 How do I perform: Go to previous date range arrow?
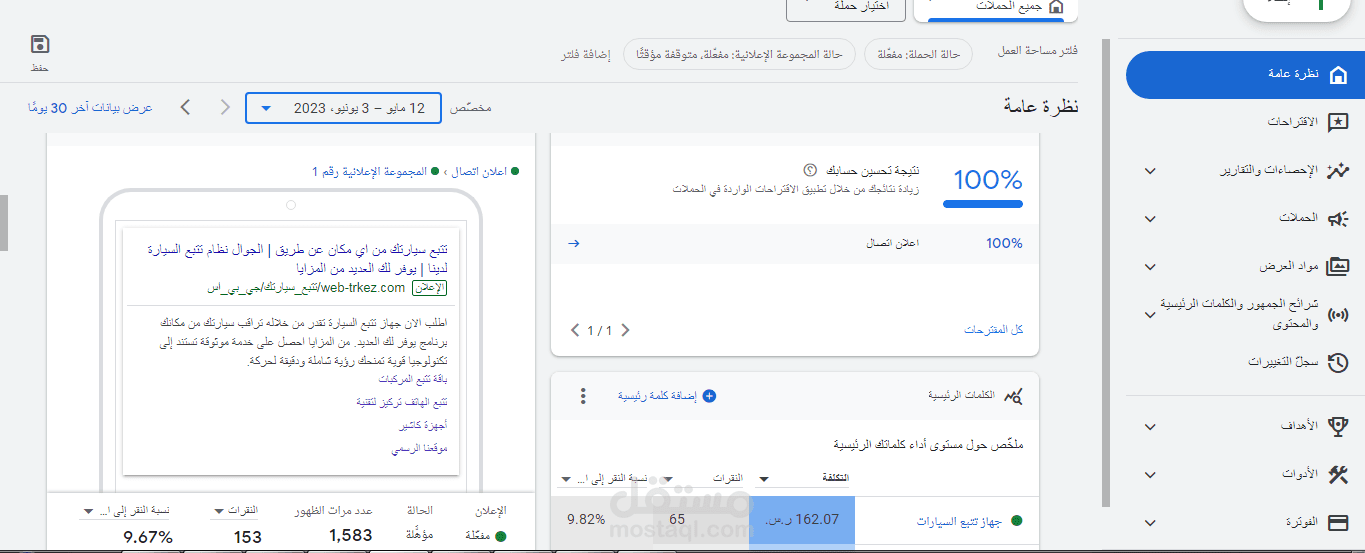pos(185,107)
